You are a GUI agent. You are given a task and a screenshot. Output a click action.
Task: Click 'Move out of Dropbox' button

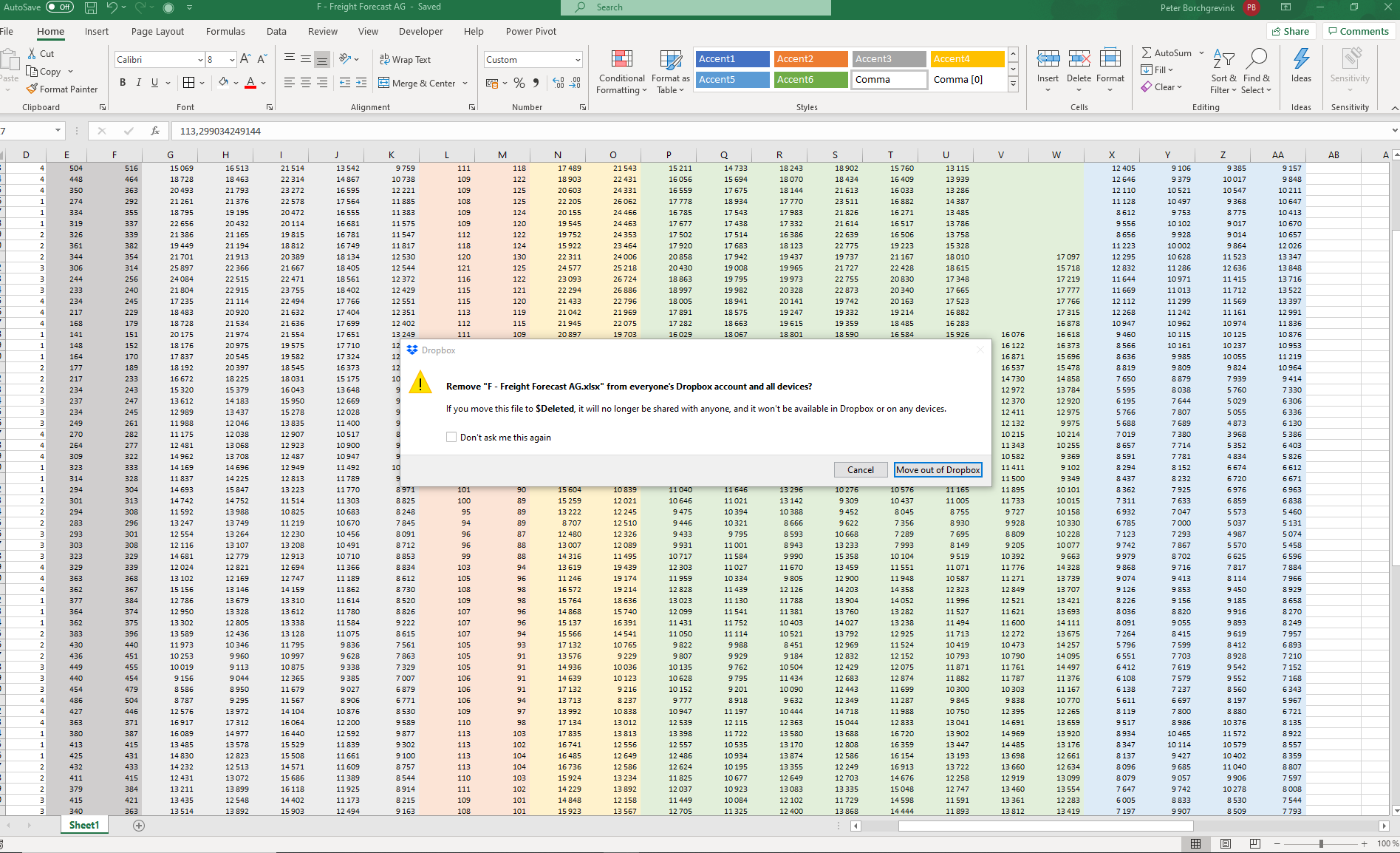[x=938, y=469]
